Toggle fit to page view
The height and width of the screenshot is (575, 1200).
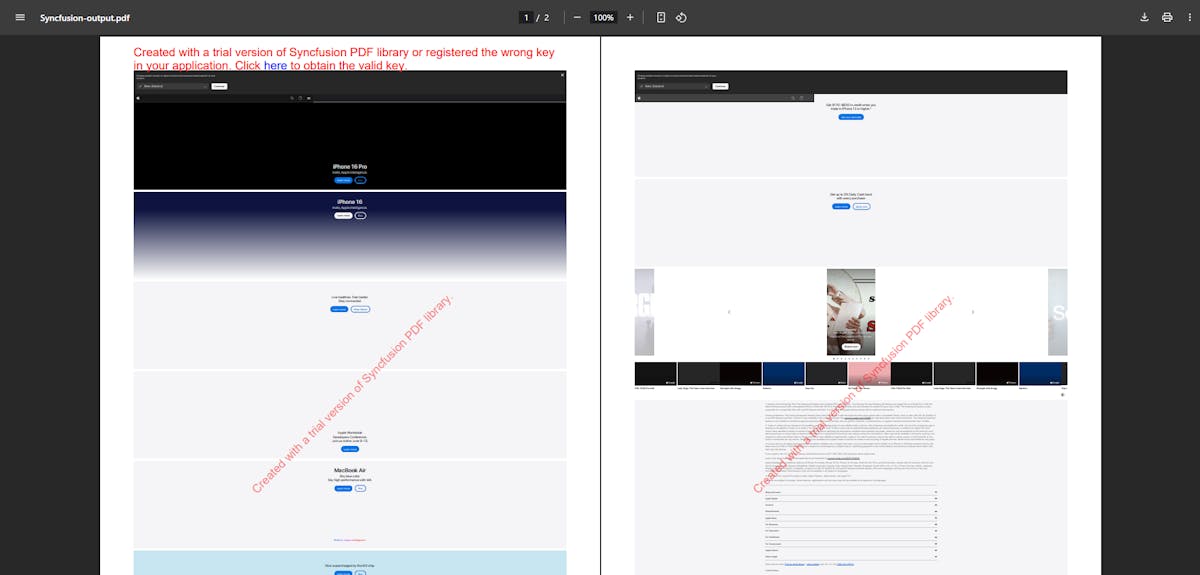coord(661,17)
